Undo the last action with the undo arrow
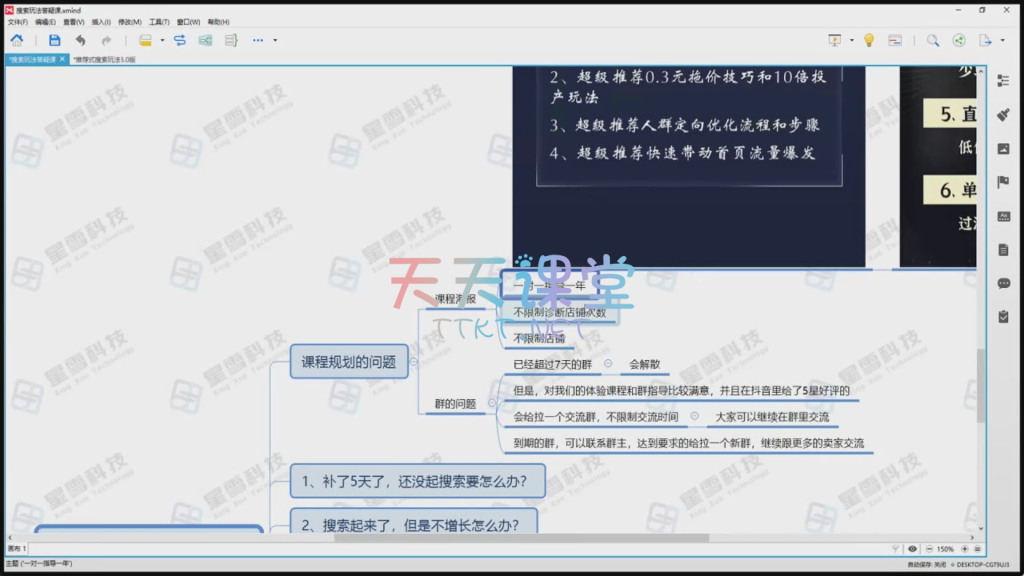 80,40
